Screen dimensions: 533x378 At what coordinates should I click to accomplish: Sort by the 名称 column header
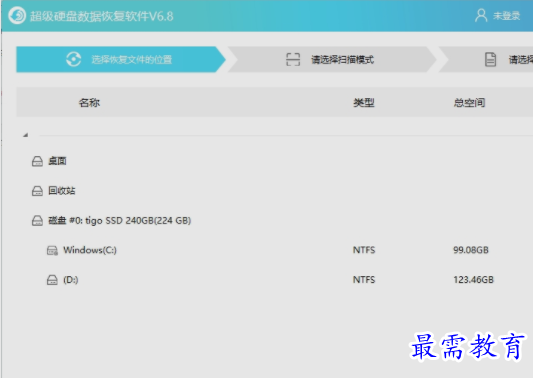[89, 102]
